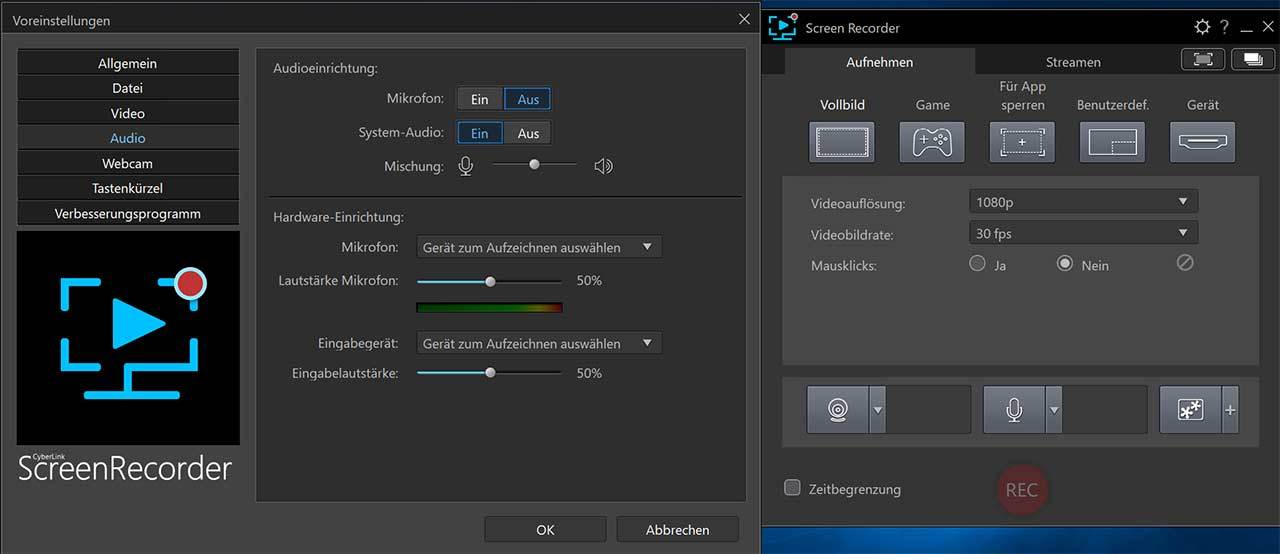Turn System-Audio Ein
This screenshot has height=554, width=1280.
tap(480, 133)
